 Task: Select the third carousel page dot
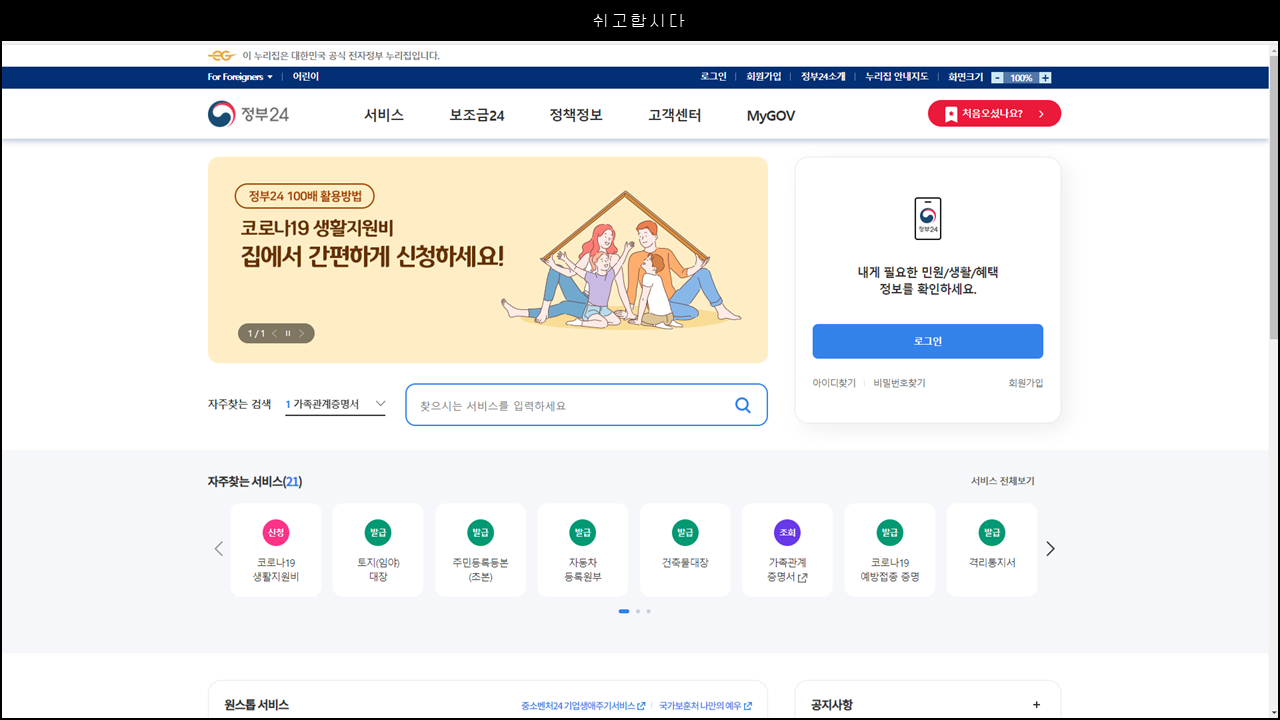pos(648,611)
